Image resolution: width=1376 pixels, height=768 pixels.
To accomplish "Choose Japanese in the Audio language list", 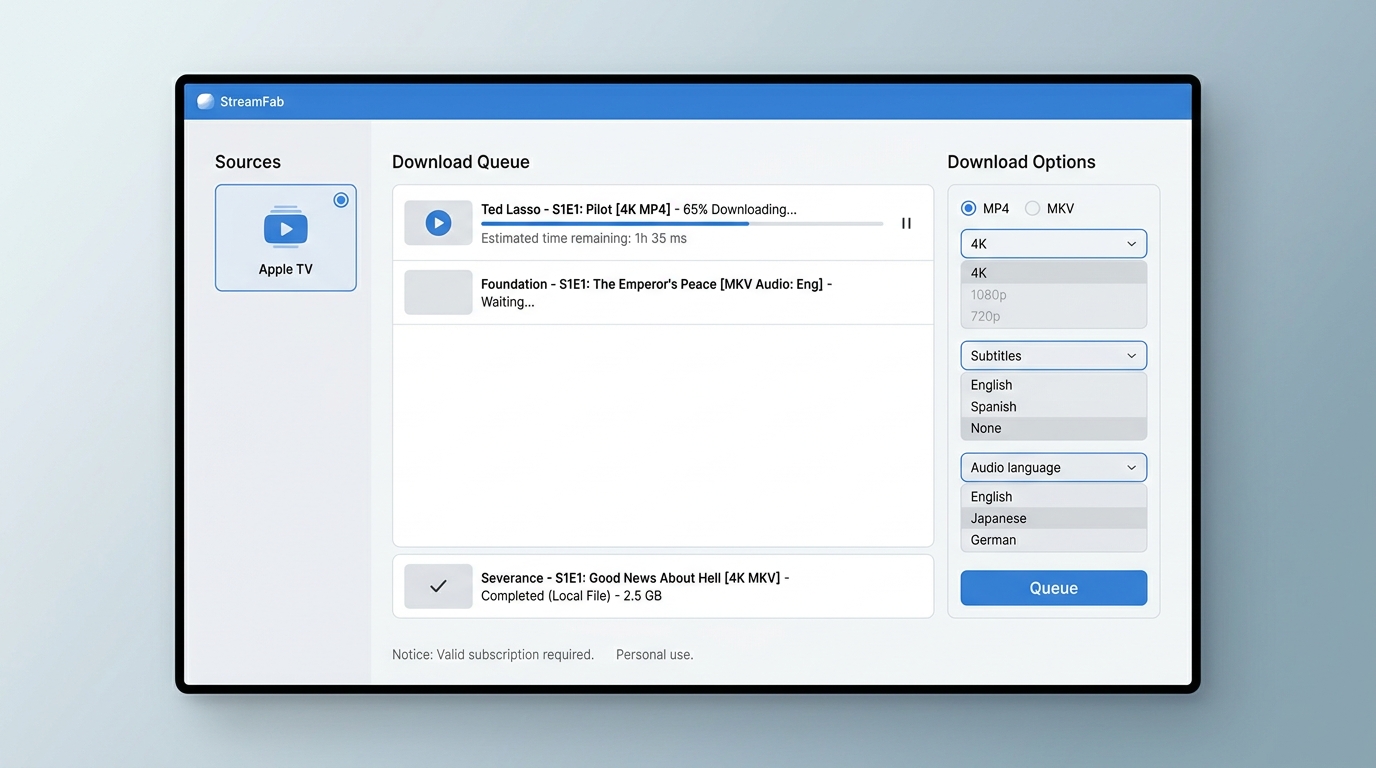I will [1054, 519].
